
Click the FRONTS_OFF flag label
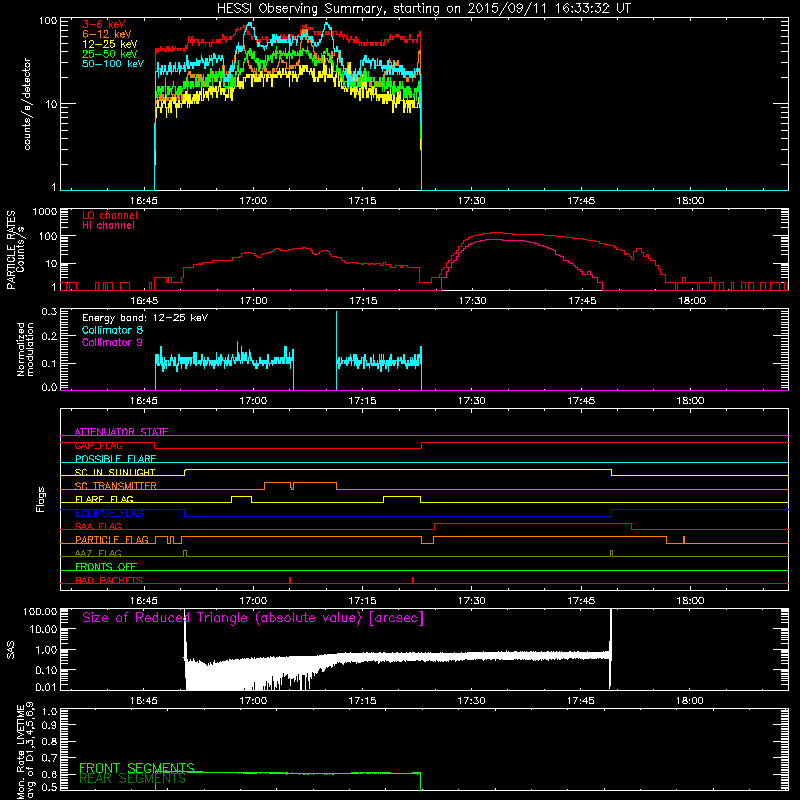pyautogui.click(x=106, y=567)
